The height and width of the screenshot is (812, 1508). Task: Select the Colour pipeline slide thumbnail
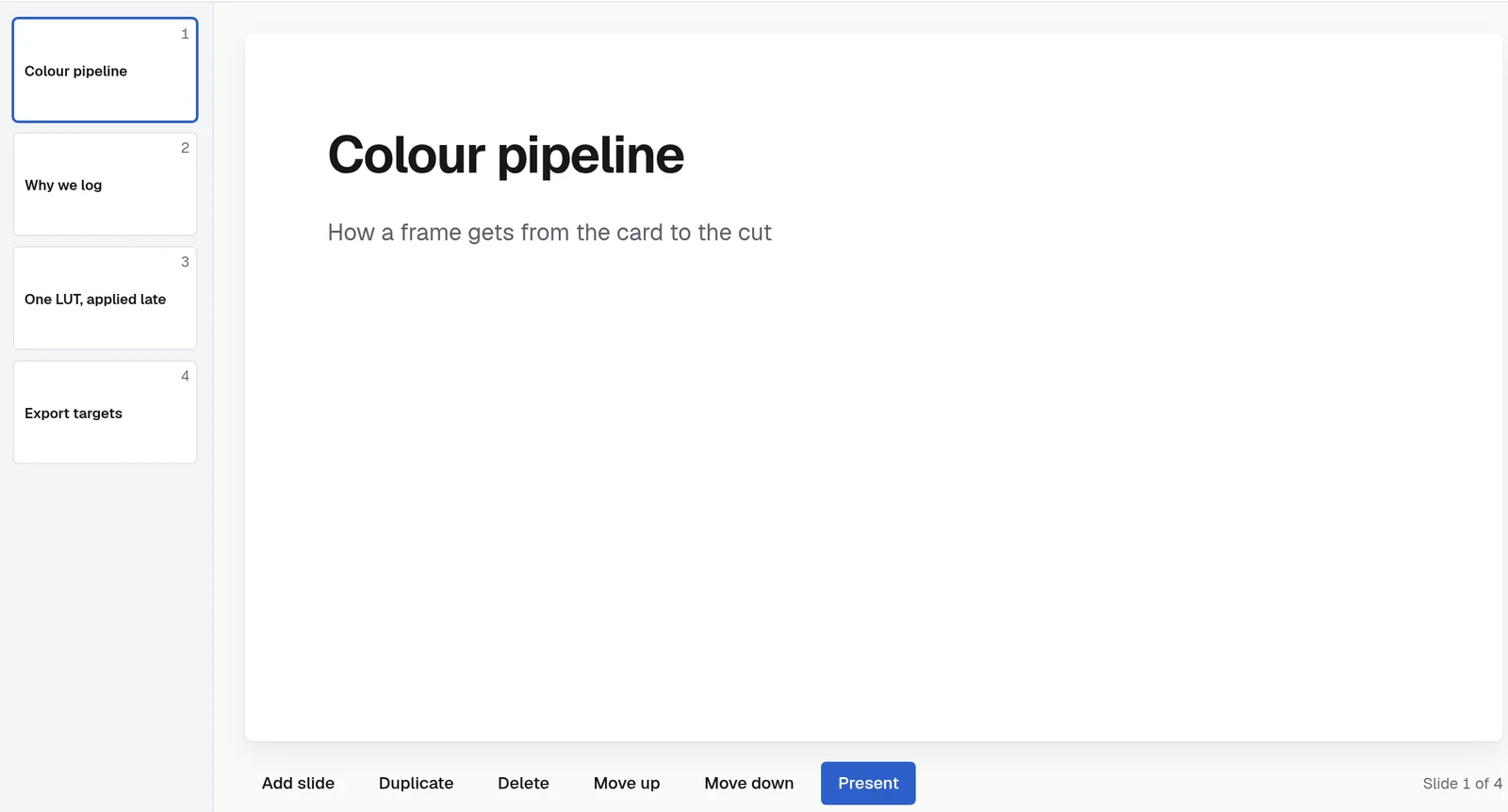coord(105,70)
